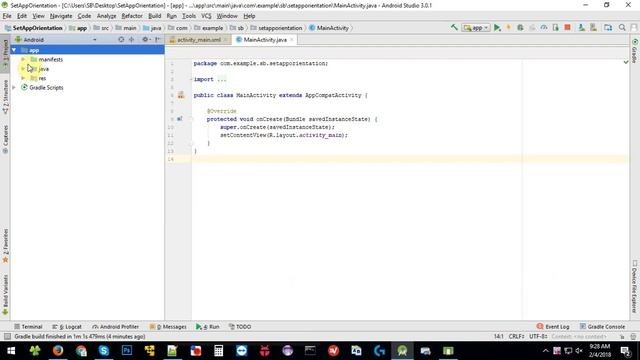640x360 pixels.
Task: Open the File menu
Action: pos(7,16)
